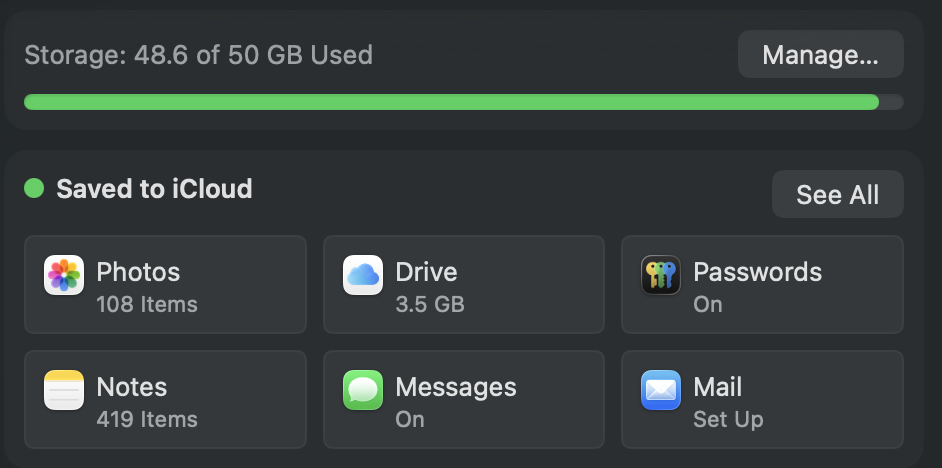This screenshot has width=942, height=468.
Task: Click the Passwords "On" status text
Action: pyautogui.click(x=708, y=304)
